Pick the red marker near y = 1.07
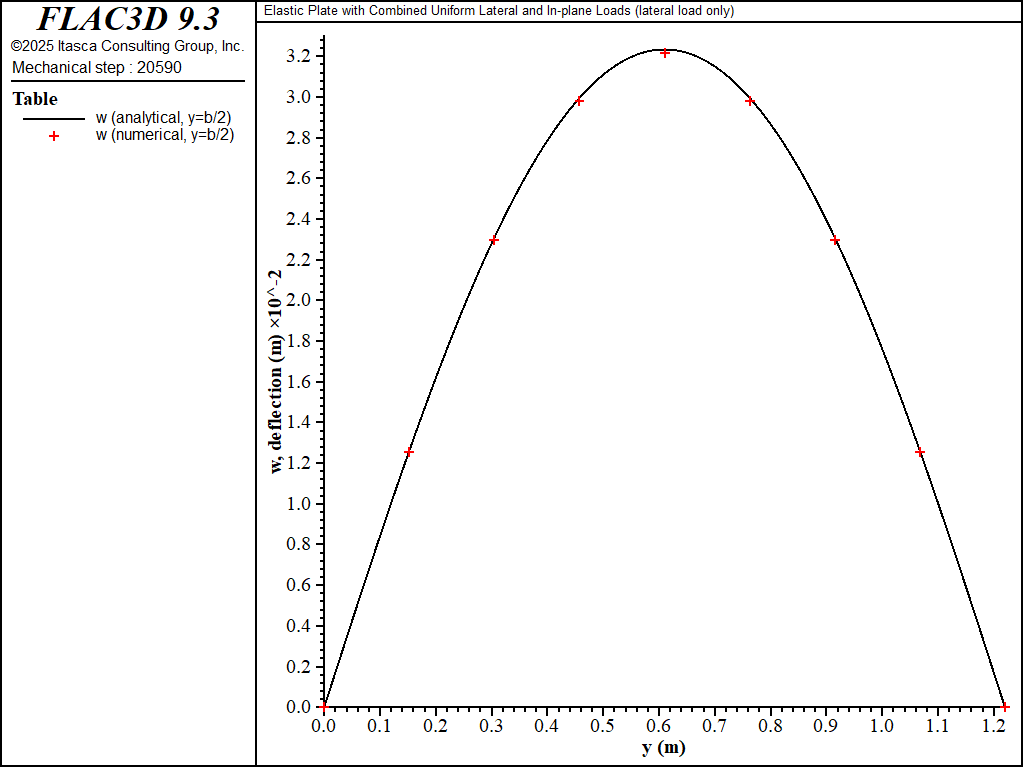 [x=920, y=453]
